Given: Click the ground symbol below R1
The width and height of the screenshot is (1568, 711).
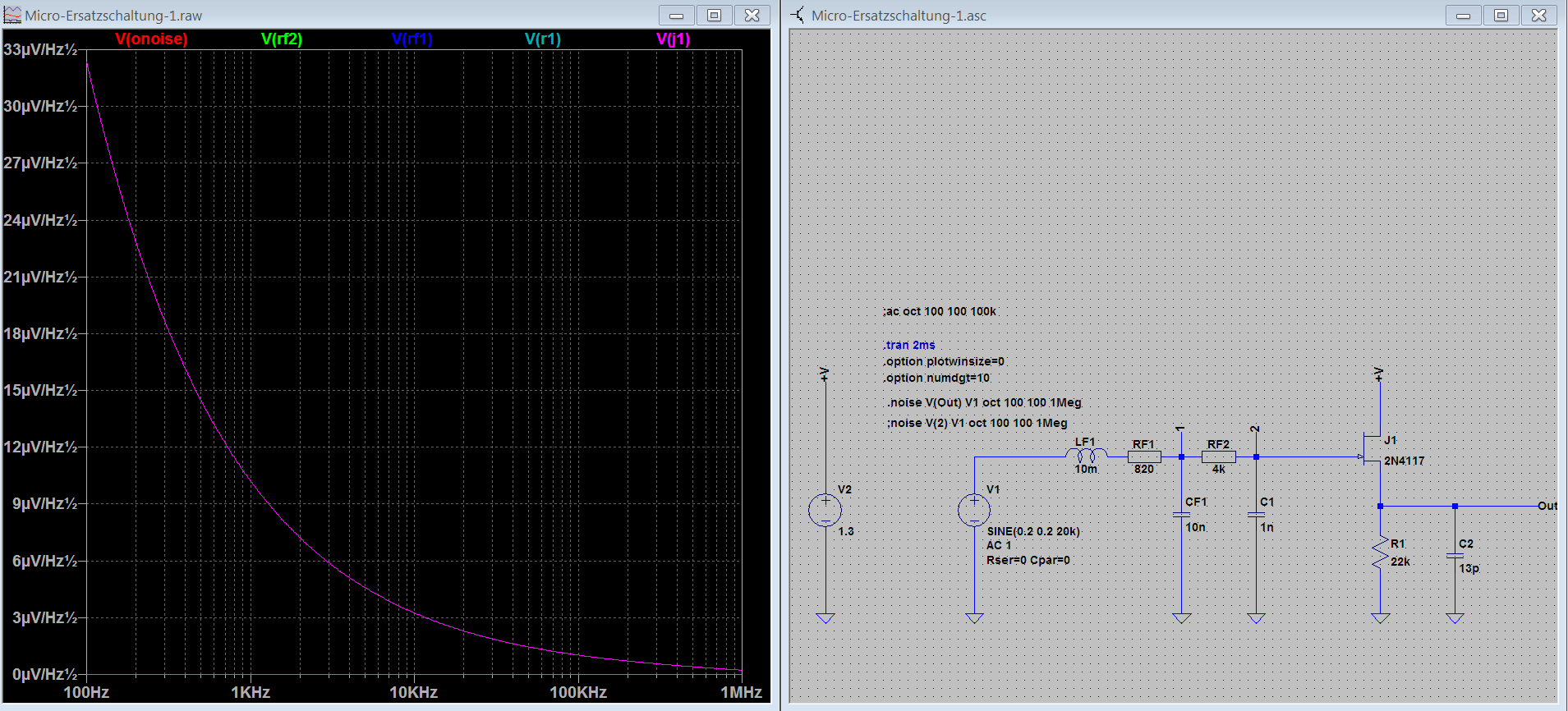Looking at the screenshot, I should pyautogui.click(x=1380, y=618).
